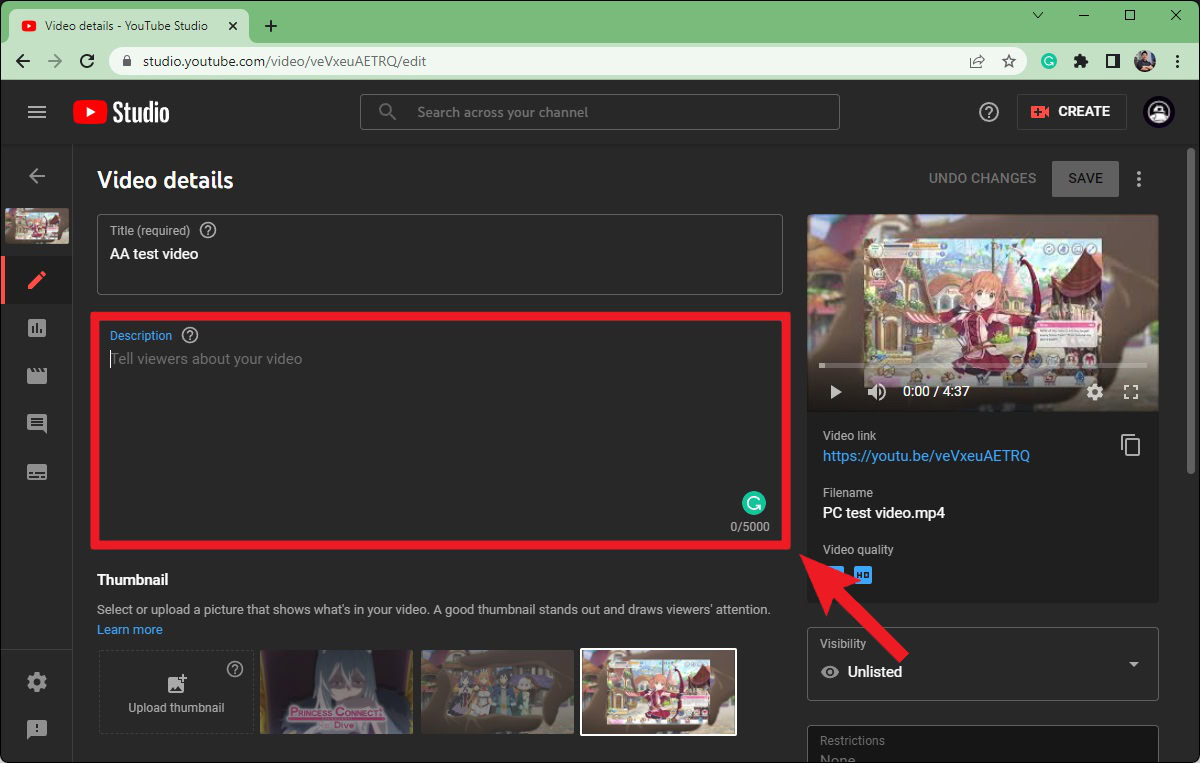Image resolution: width=1200 pixels, height=763 pixels.
Task: Click the CREATE button
Action: pyautogui.click(x=1072, y=112)
